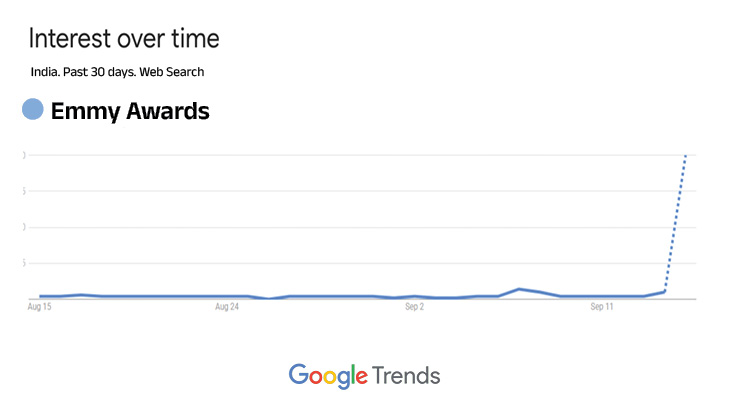
Task: Select the Sep 11 date label
Action: tap(602, 307)
